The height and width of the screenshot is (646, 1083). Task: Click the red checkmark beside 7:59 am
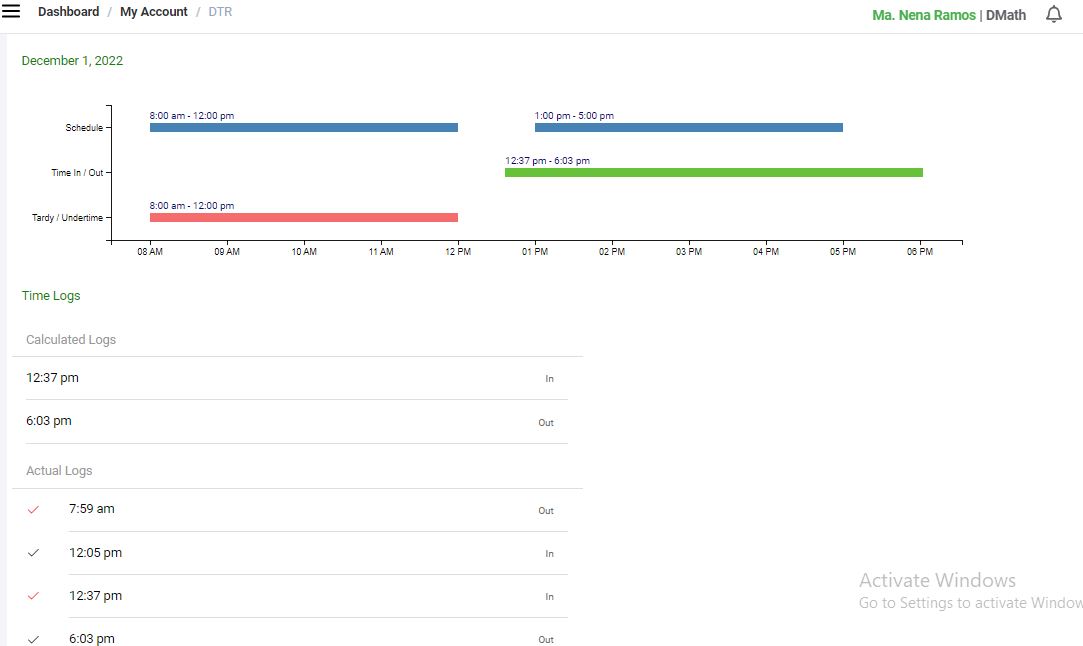click(34, 510)
